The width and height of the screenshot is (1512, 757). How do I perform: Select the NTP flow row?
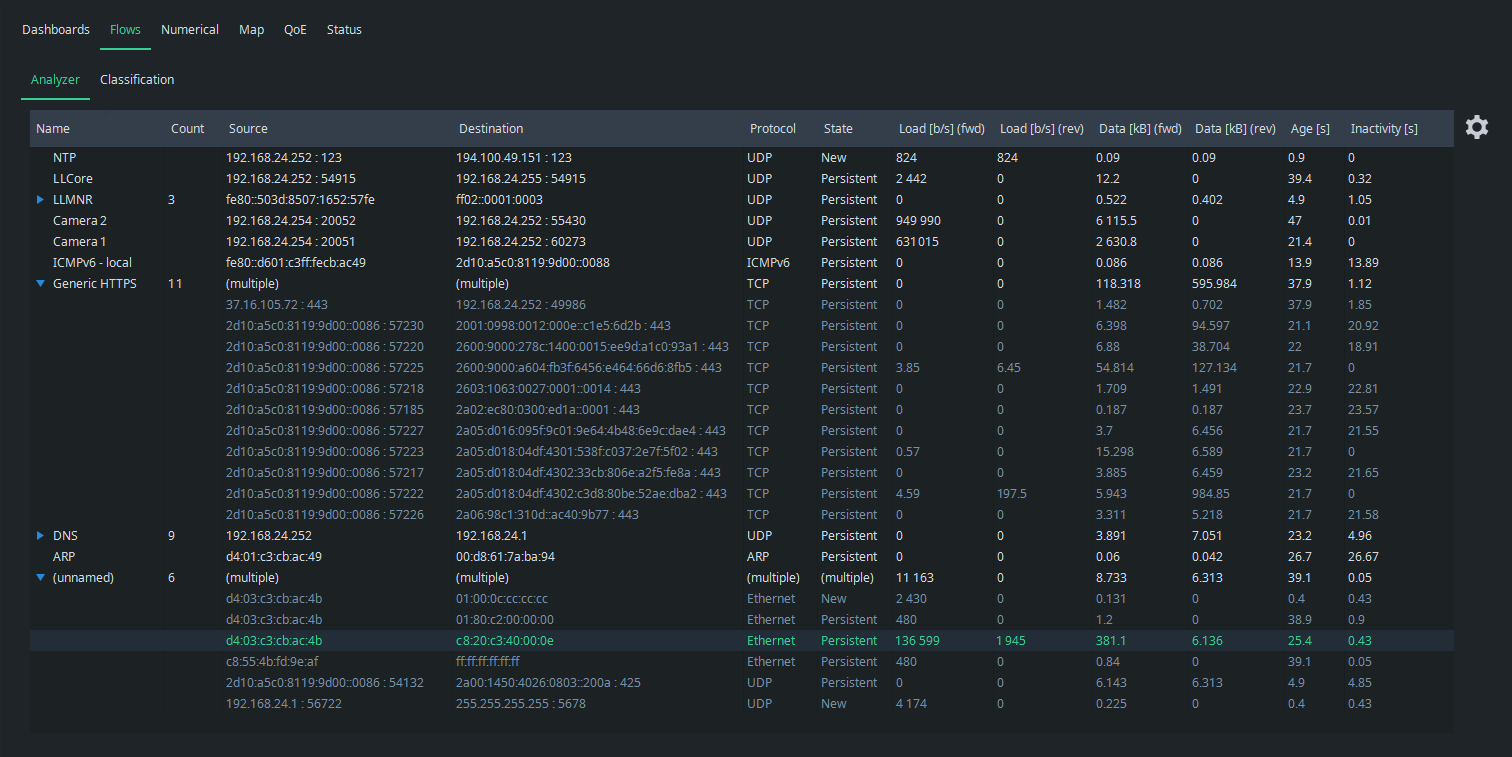(65, 158)
